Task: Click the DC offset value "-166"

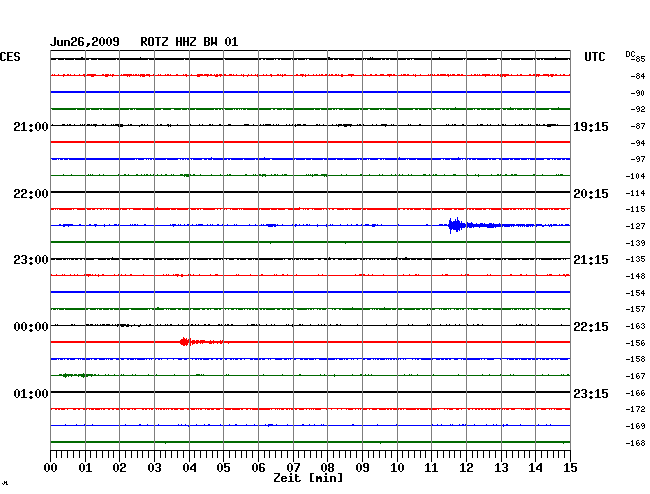Action: point(635,393)
